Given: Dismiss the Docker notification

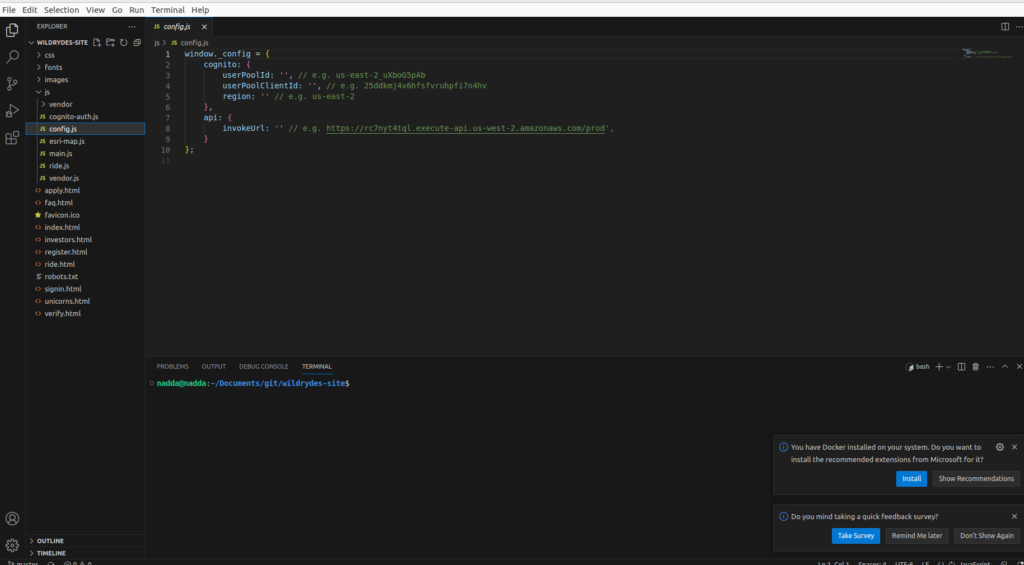Looking at the screenshot, I should point(1014,447).
